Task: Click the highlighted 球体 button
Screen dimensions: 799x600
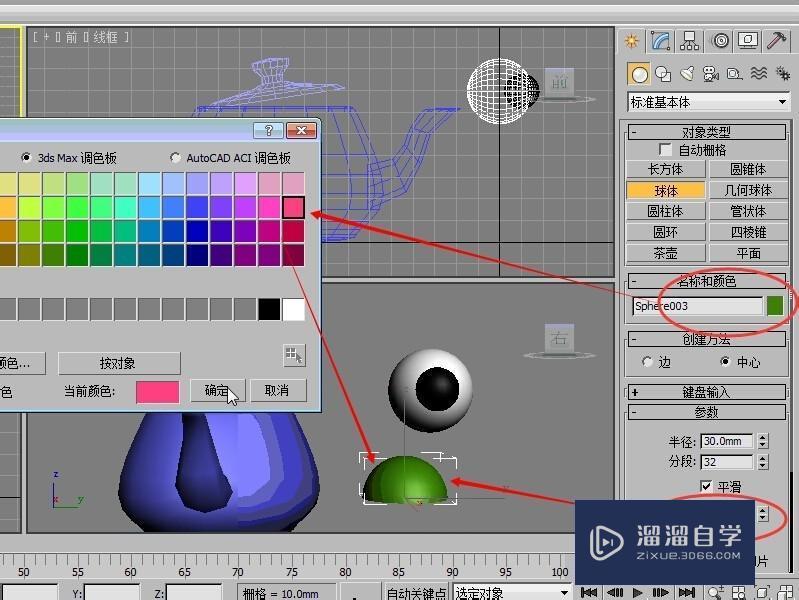Action: tap(665, 191)
